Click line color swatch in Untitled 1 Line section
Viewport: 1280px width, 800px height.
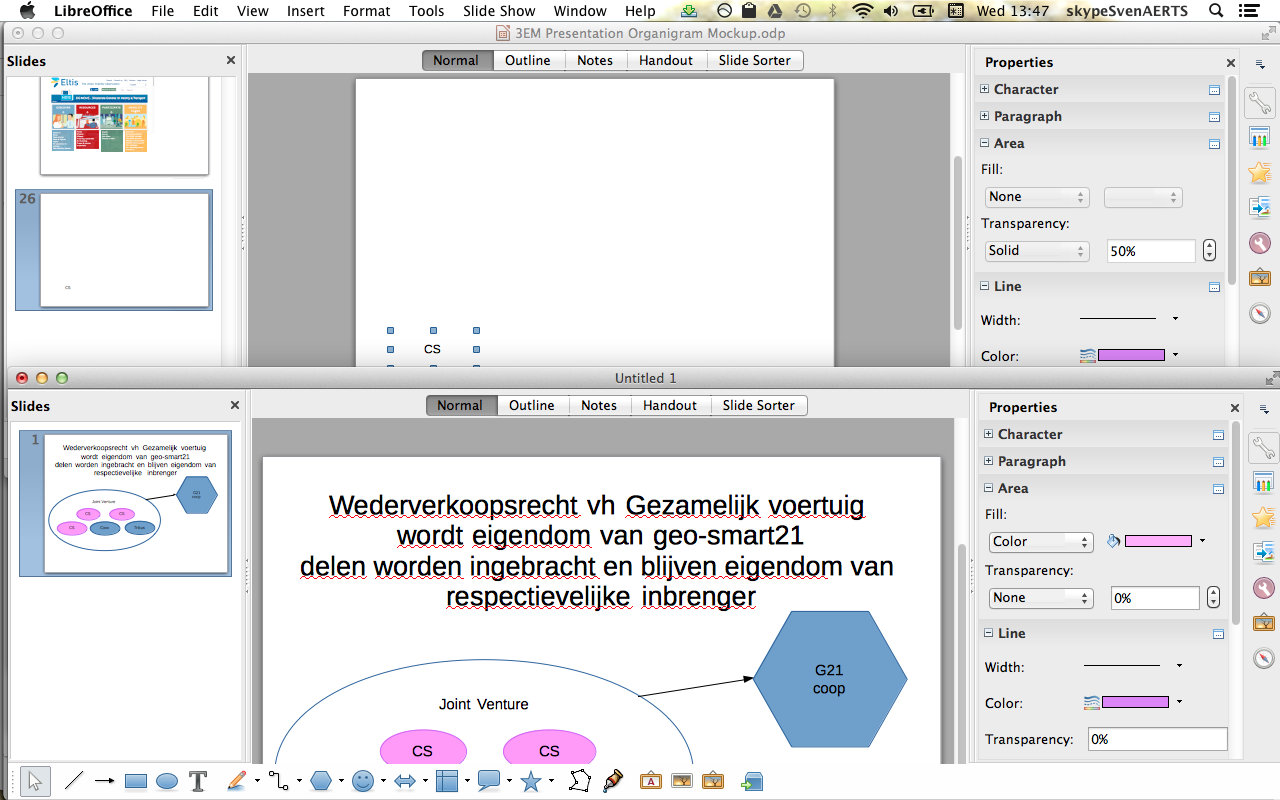tap(1135, 702)
